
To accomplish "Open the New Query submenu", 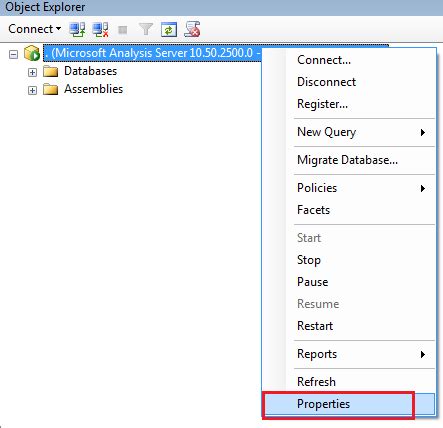I will [x=349, y=132].
